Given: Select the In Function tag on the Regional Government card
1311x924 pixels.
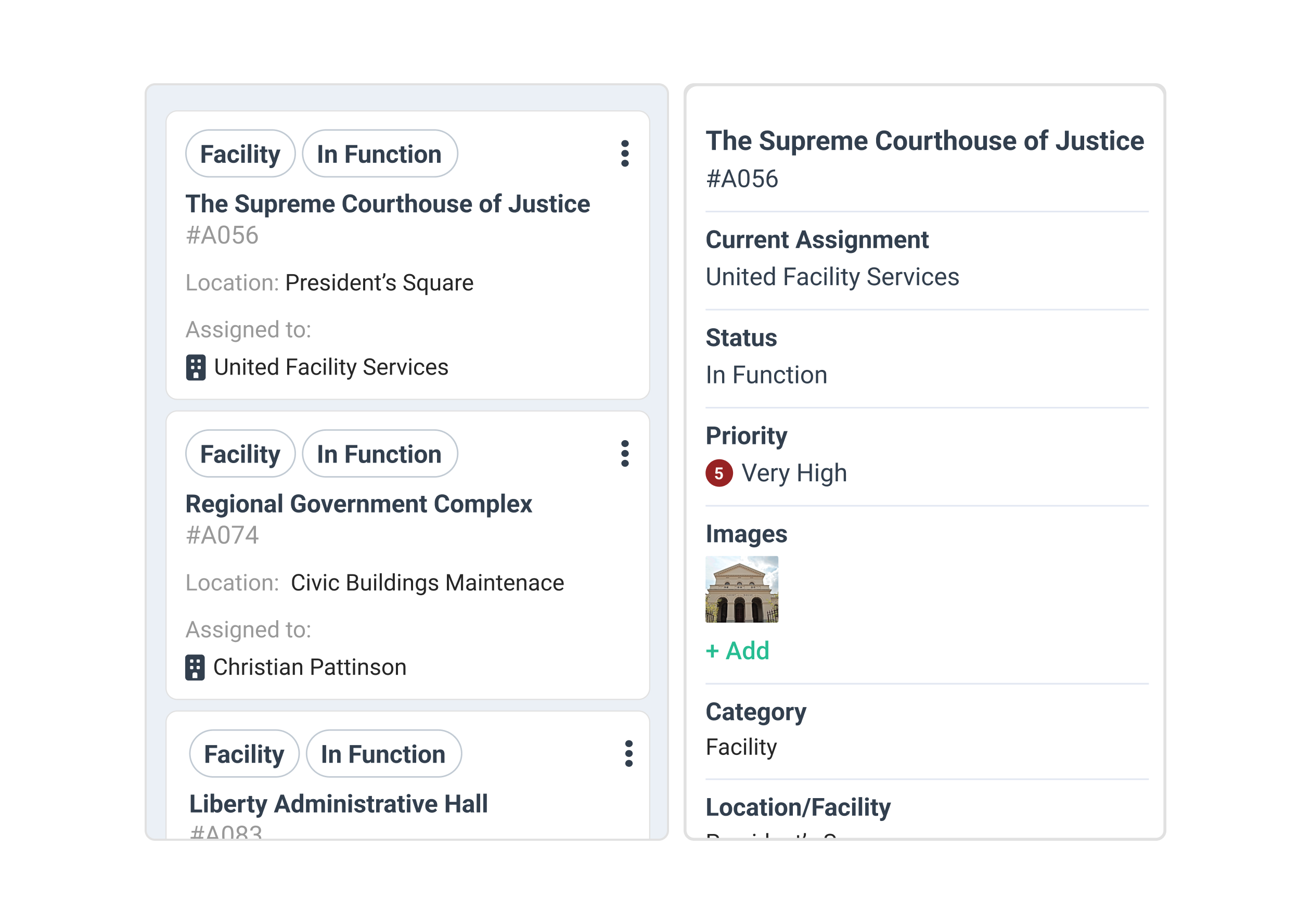Looking at the screenshot, I should coord(379,454).
